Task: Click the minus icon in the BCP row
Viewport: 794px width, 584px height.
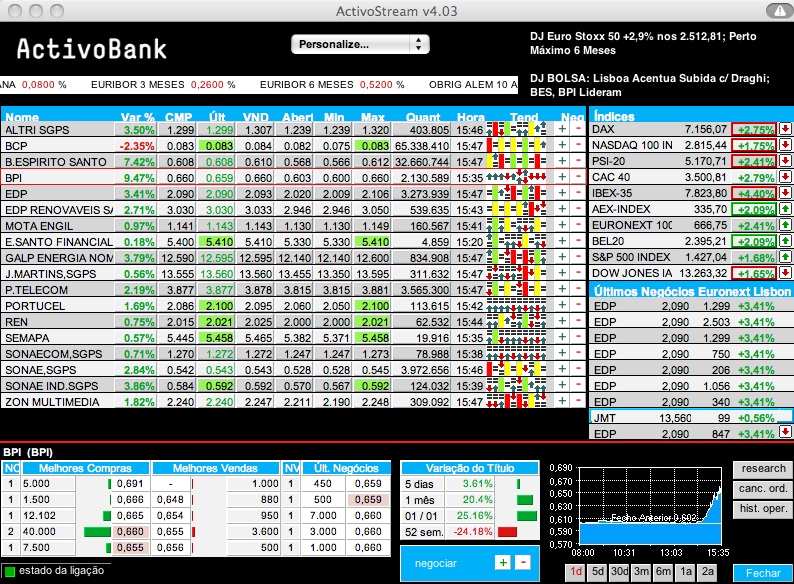Action: (578, 145)
